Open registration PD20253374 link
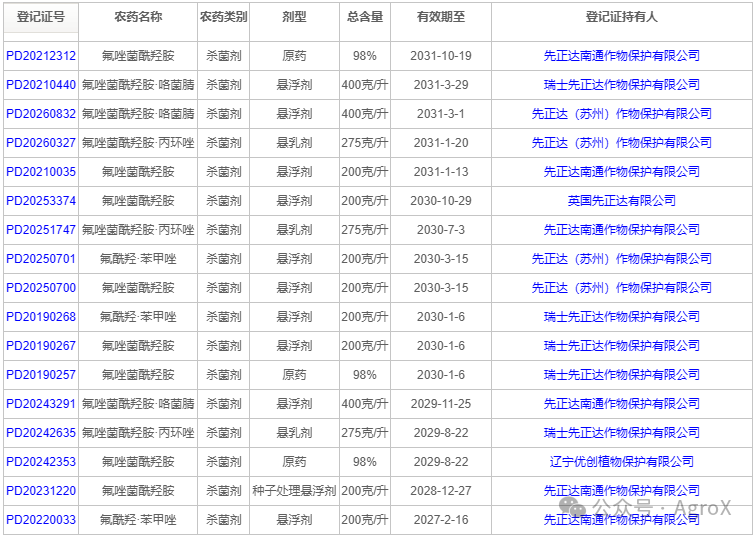755x538 pixels. point(41,200)
